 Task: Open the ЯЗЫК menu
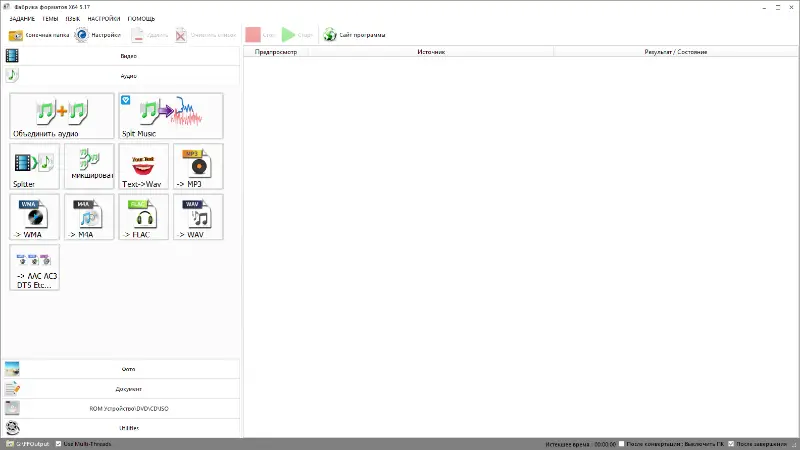click(x=72, y=19)
